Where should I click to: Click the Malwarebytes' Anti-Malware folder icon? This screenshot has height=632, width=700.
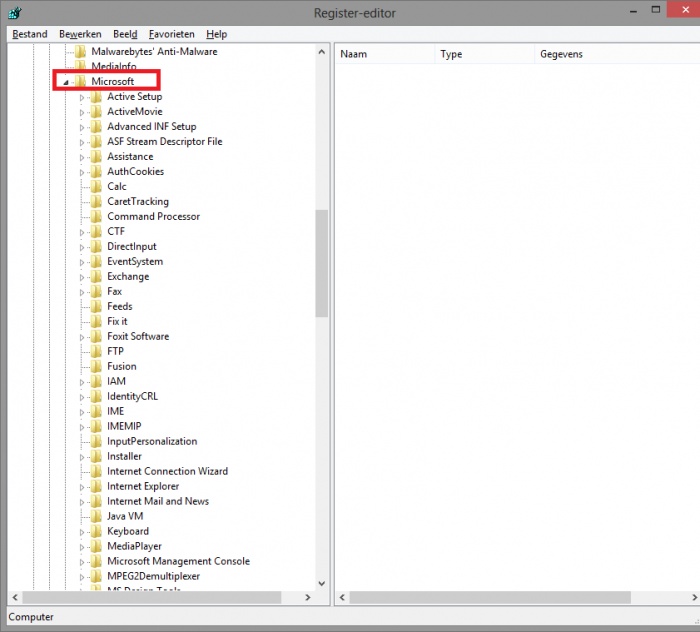click(x=80, y=51)
